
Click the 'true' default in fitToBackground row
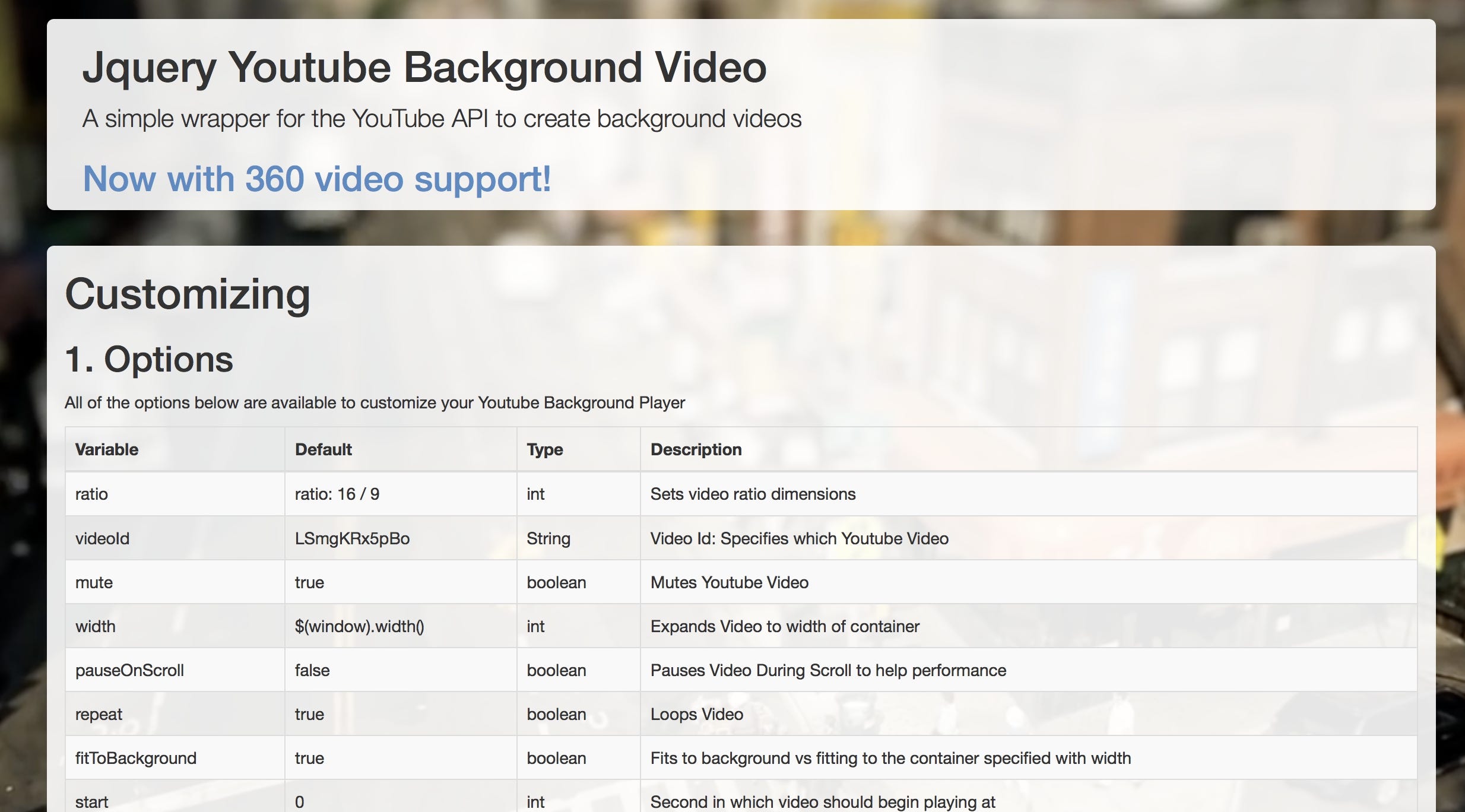click(x=309, y=758)
